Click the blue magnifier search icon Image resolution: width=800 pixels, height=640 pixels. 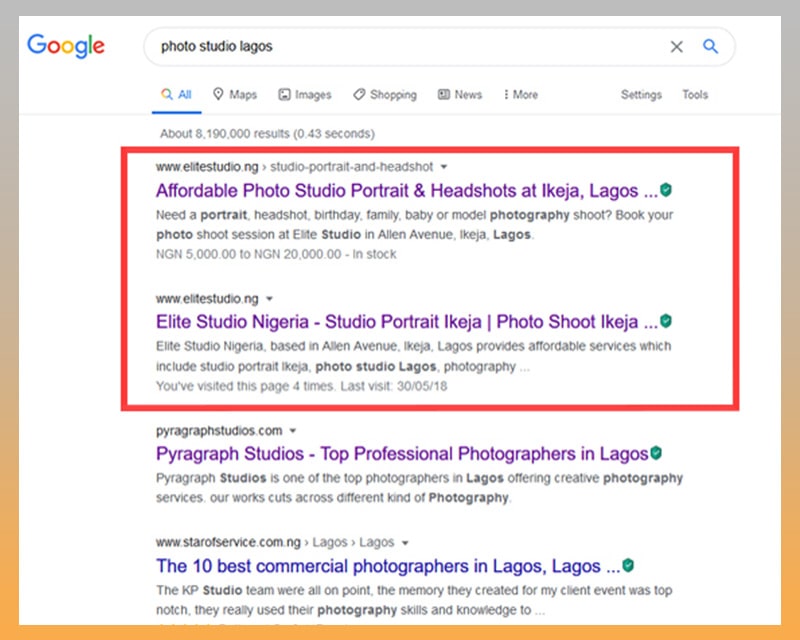click(710, 46)
